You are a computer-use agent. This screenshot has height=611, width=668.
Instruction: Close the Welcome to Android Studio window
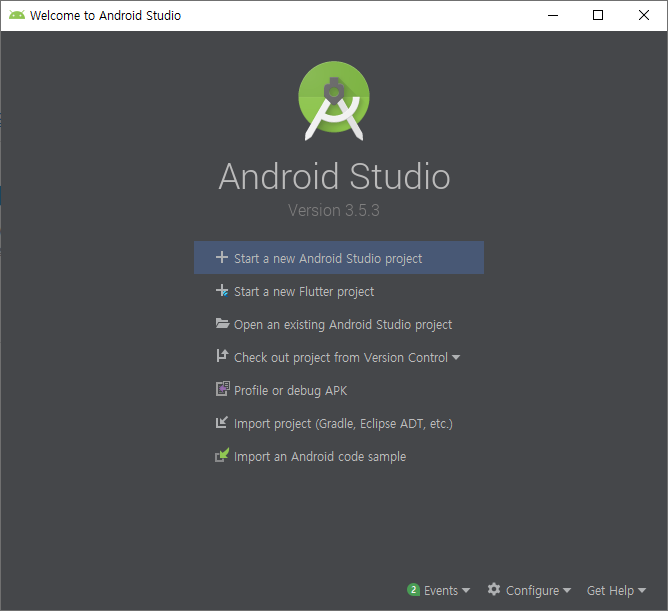coord(644,15)
